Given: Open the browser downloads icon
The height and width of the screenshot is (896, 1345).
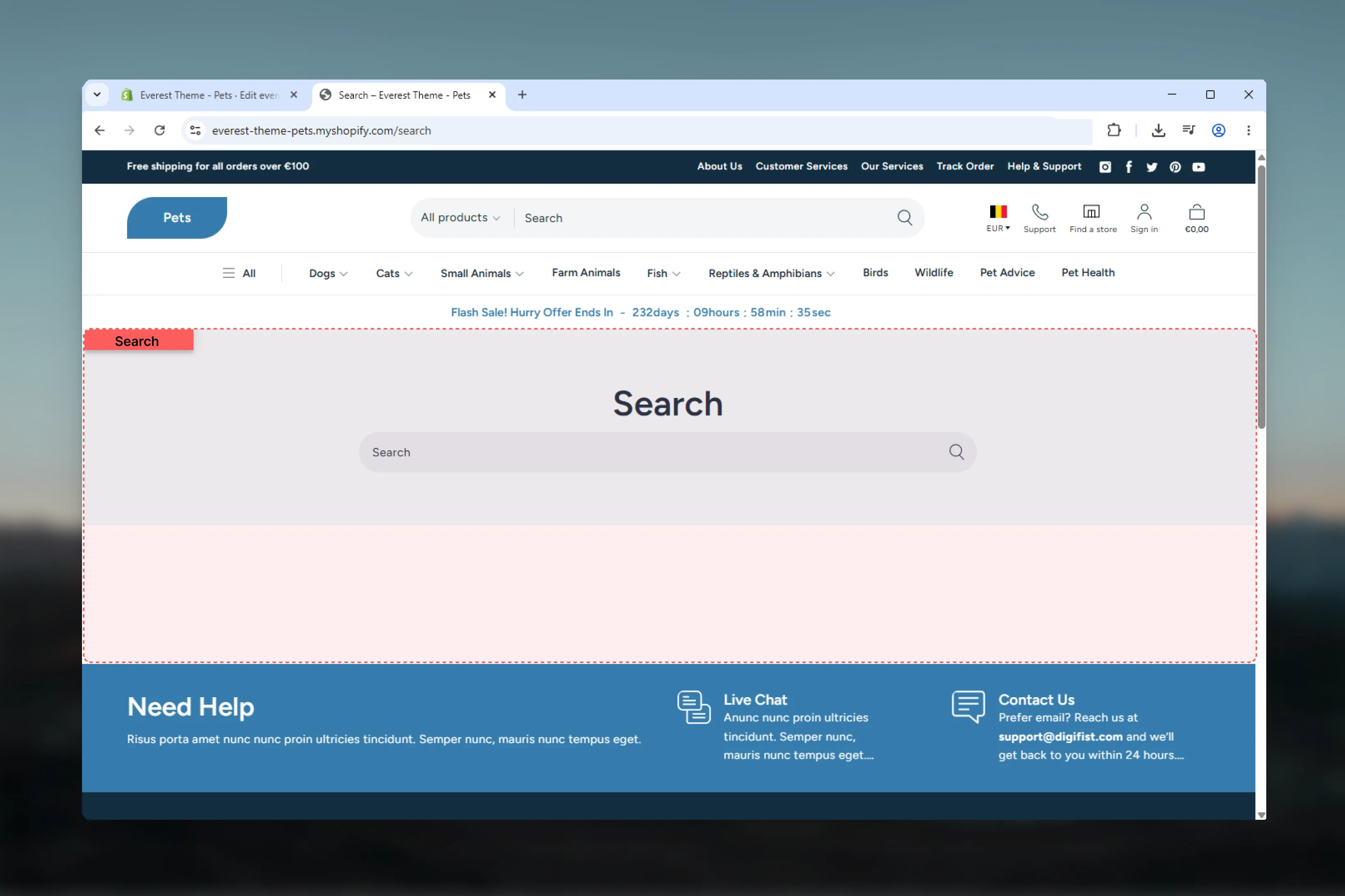Looking at the screenshot, I should (x=1158, y=130).
